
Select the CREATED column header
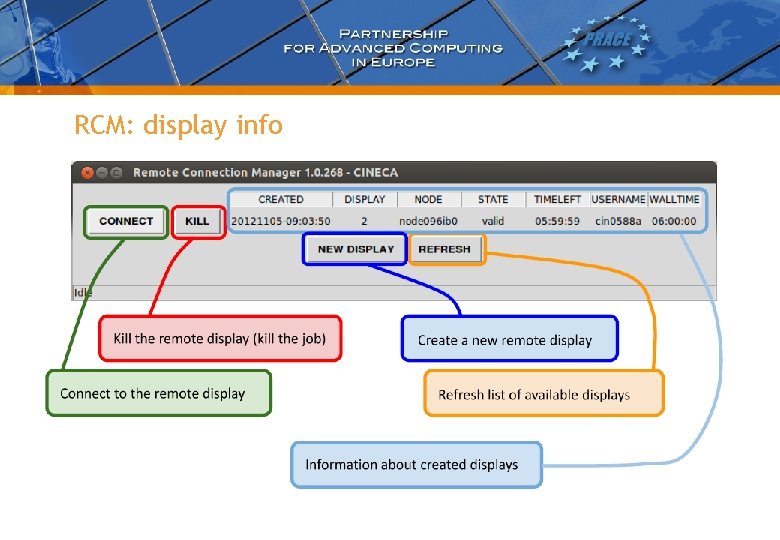(x=281, y=199)
